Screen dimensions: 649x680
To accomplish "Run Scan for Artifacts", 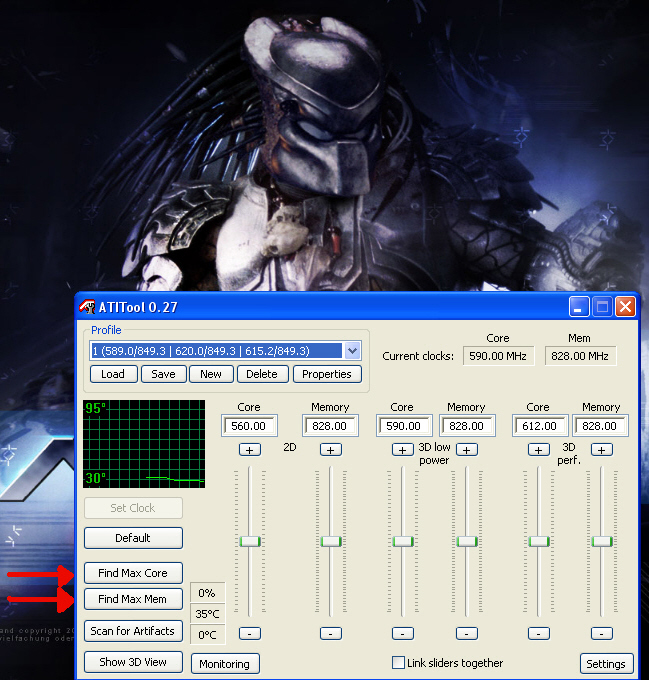I will pos(133,631).
